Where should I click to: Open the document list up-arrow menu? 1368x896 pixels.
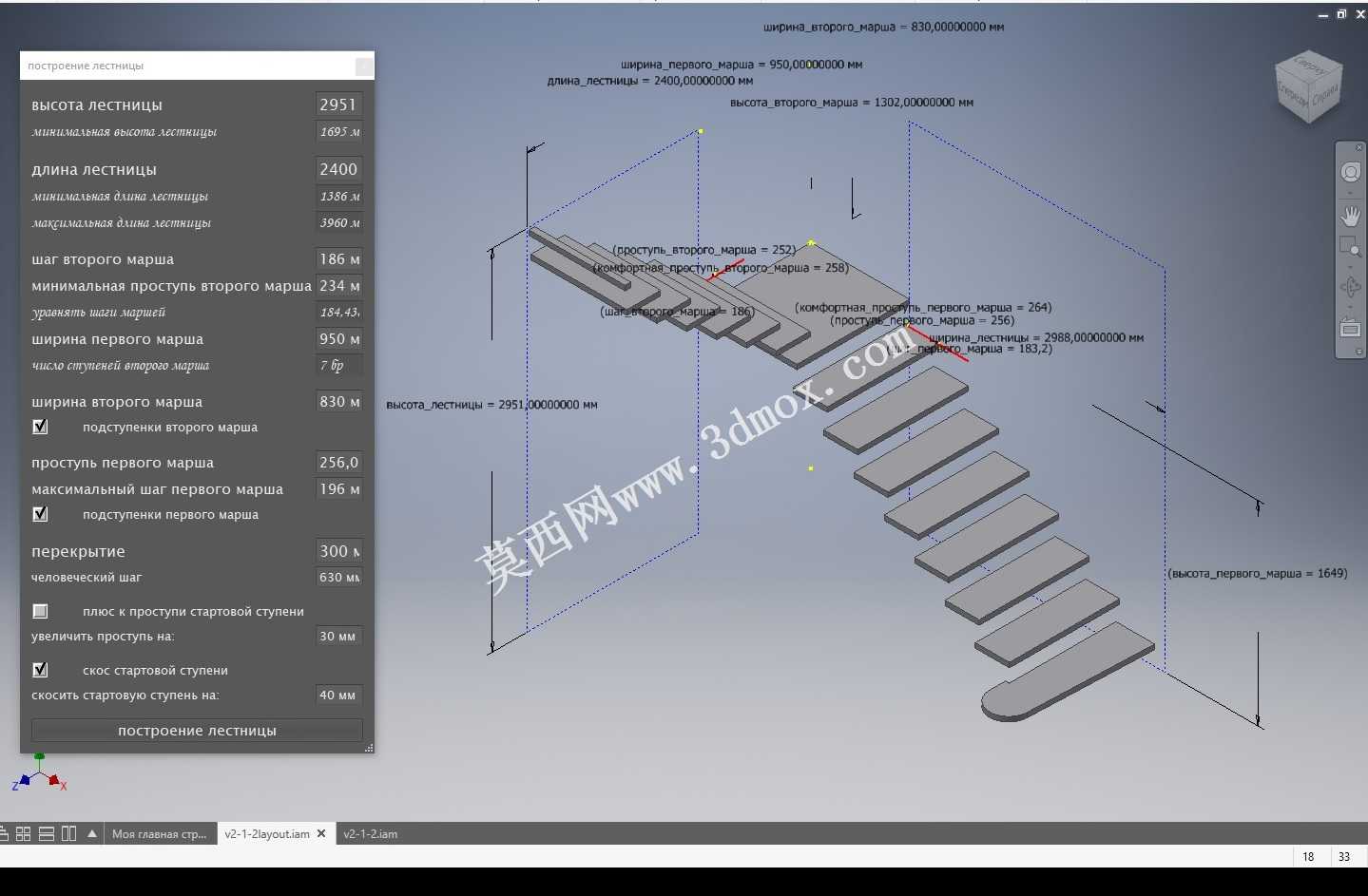tap(92, 833)
